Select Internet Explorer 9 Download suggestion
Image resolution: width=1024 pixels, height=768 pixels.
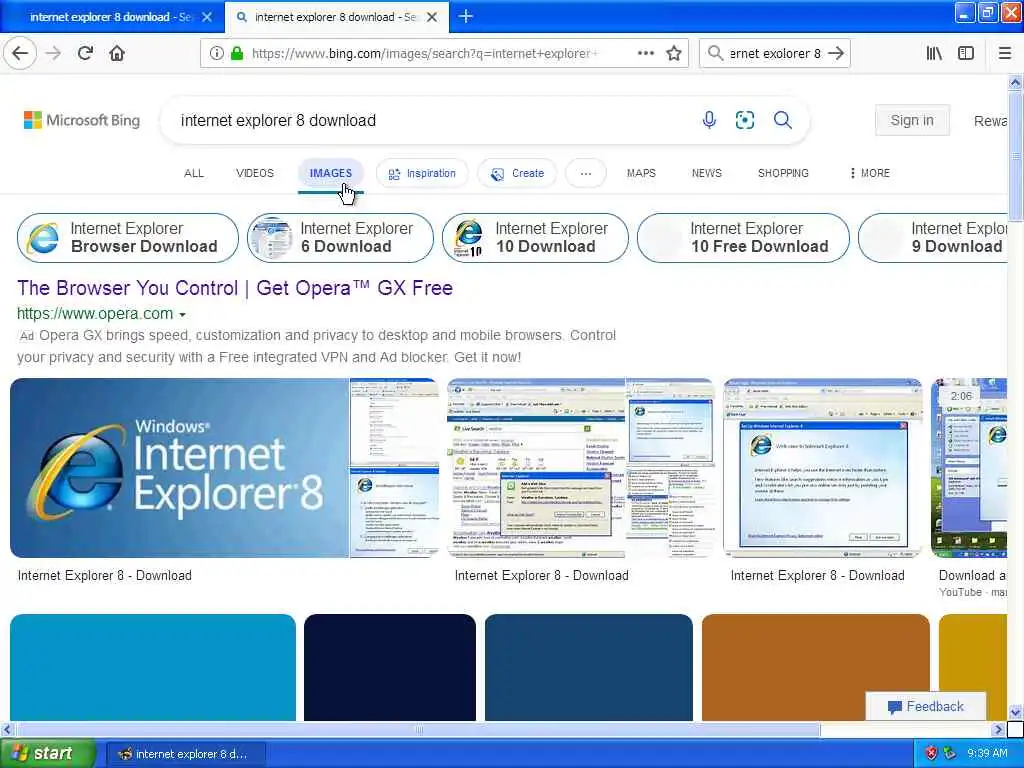pos(933,238)
